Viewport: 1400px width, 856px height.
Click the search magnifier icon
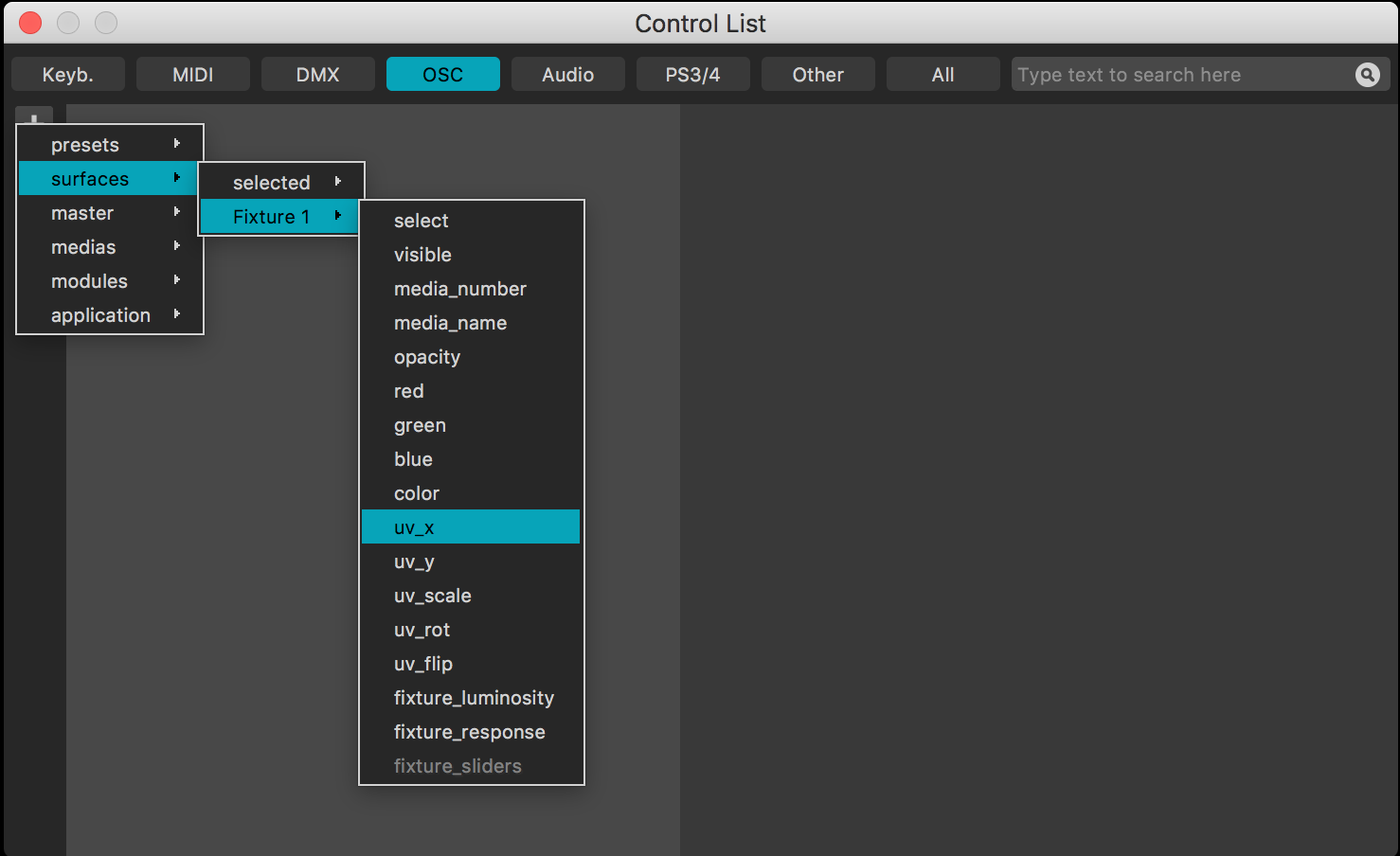point(1367,75)
